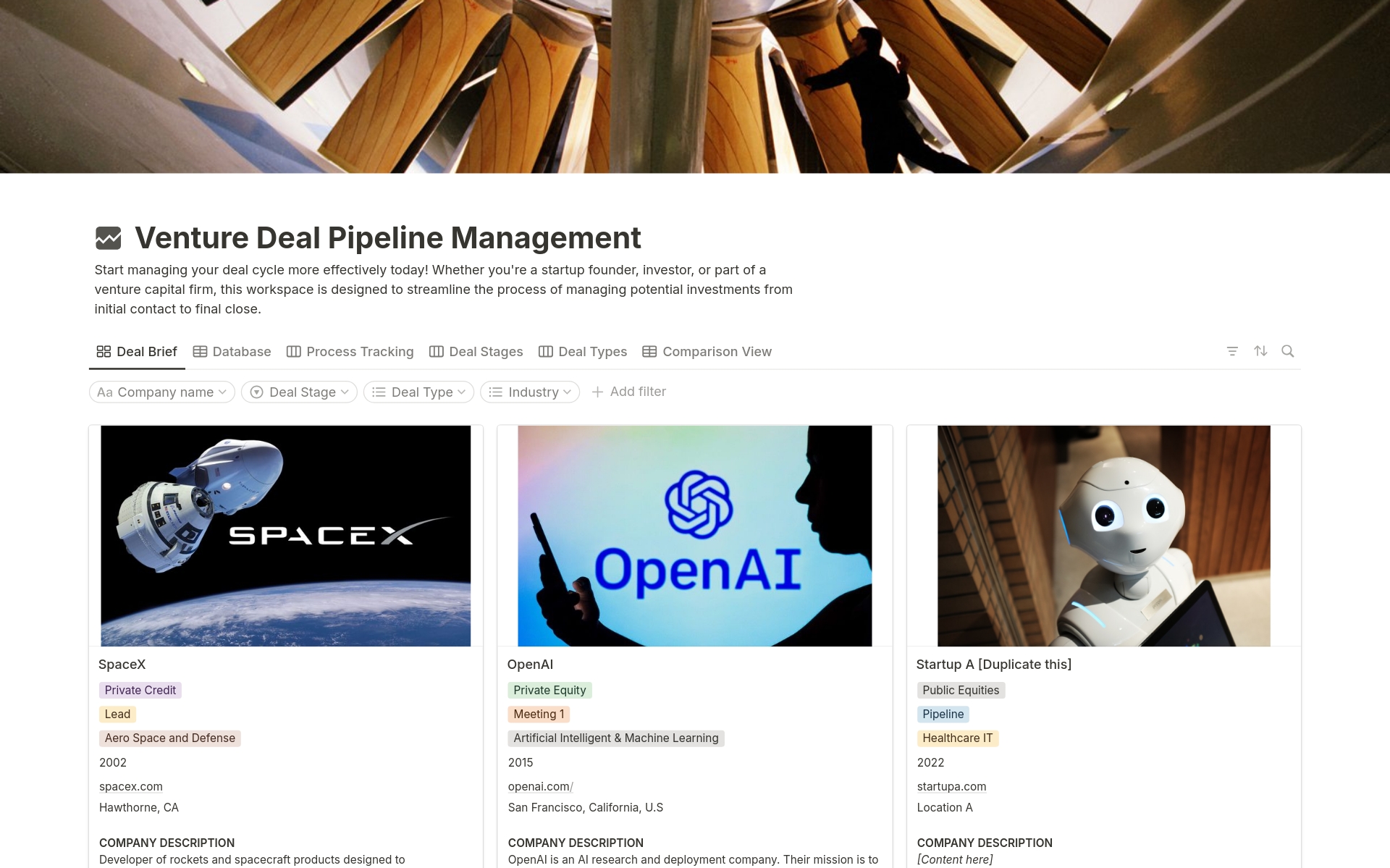Open the OpenAI card cover image
The height and width of the screenshot is (868, 1390).
694,536
